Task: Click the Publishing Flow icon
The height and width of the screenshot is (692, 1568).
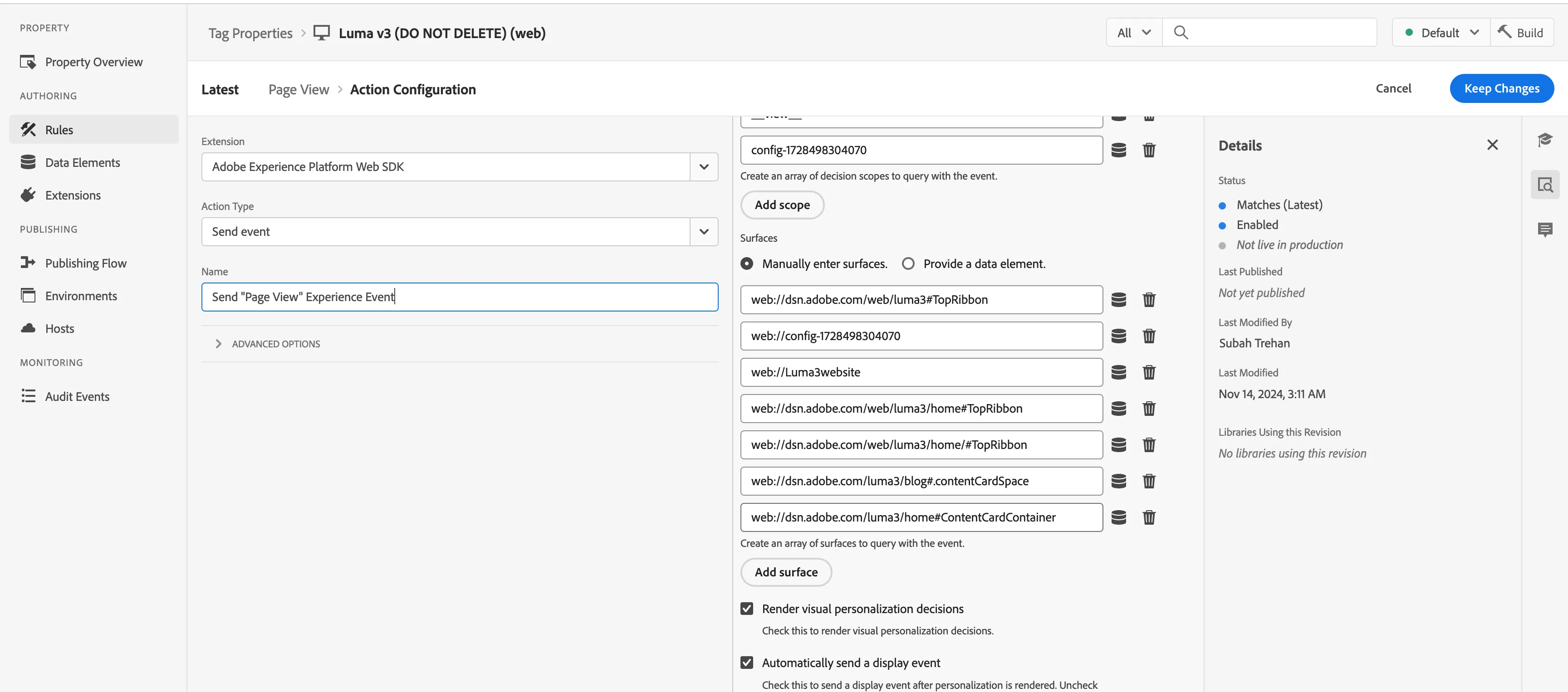Action: [28, 262]
